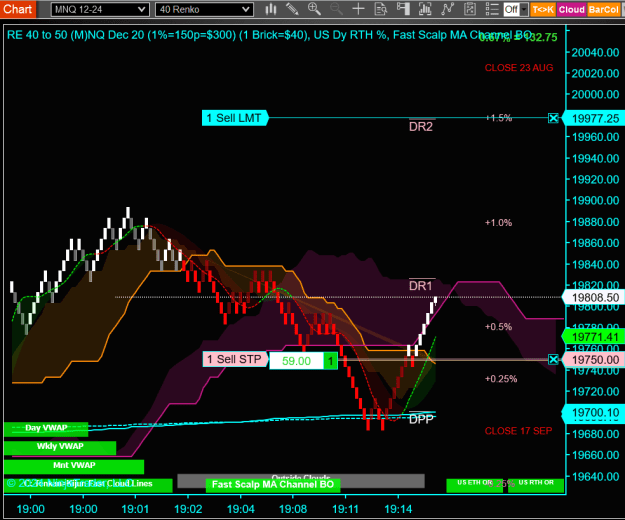Click the CLOSE 23 AUG label
625x520 pixels.
(x=519, y=68)
